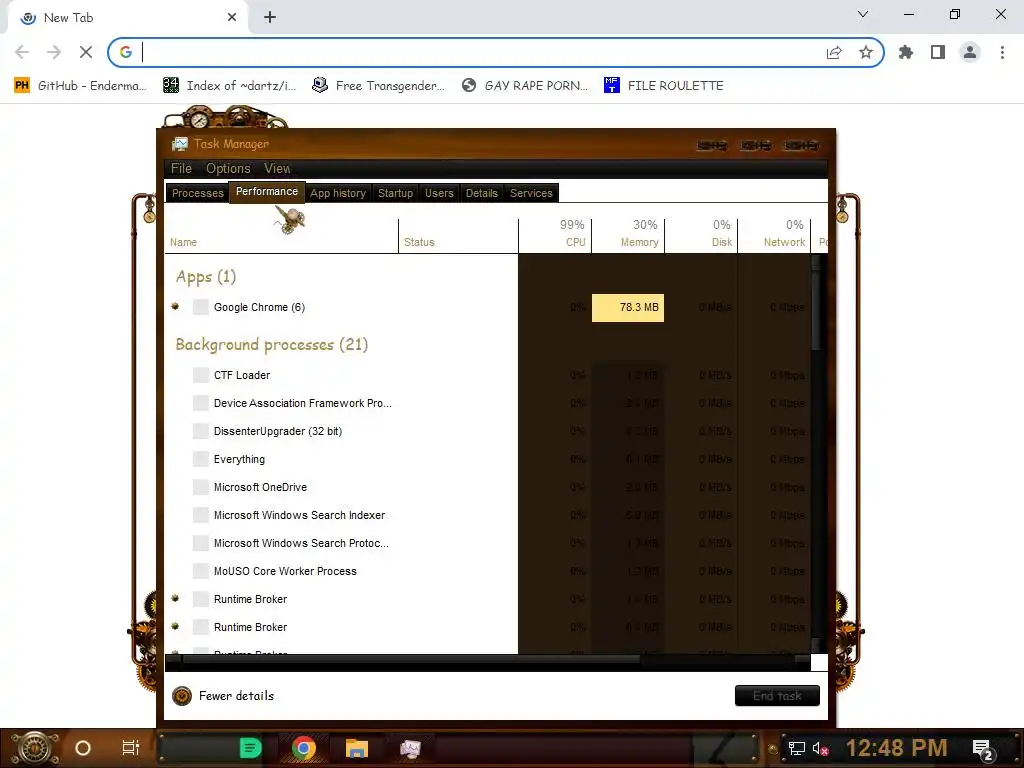Open Google Chrome from the taskbar
Viewport: 1024px width, 768px height.
click(304, 748)
